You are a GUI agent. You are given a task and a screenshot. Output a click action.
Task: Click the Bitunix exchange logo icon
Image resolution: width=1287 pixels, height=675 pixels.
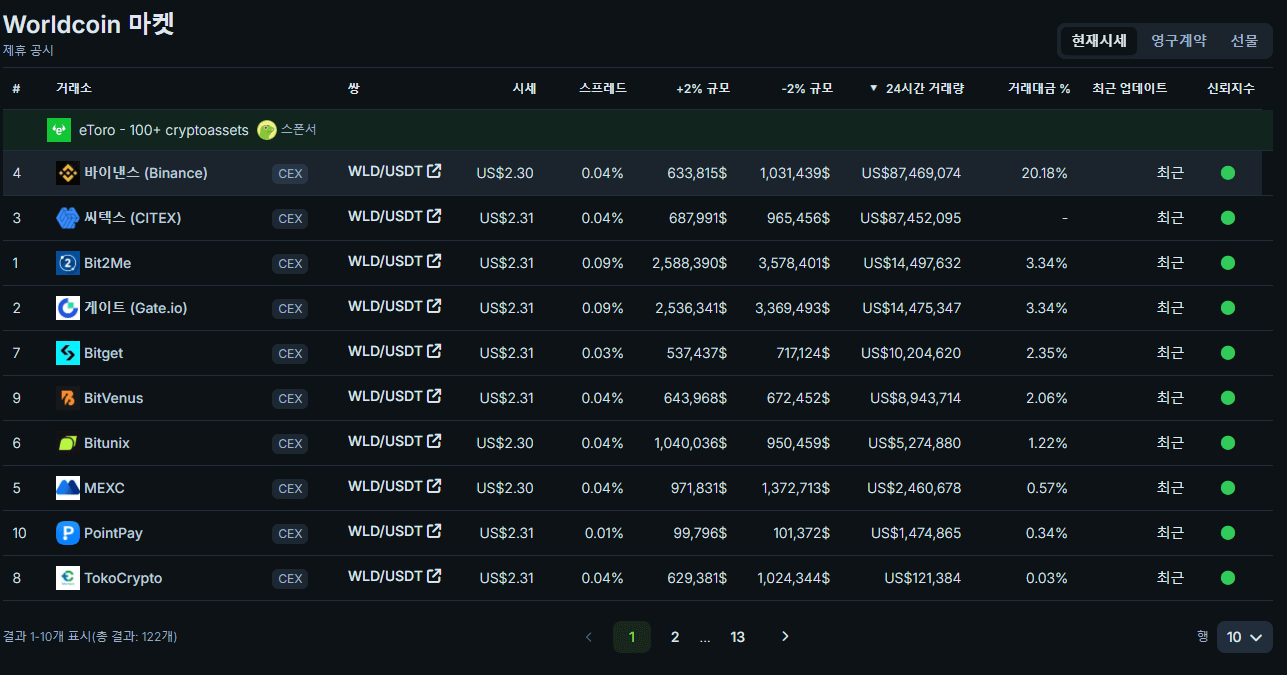(x=68, y=443)
